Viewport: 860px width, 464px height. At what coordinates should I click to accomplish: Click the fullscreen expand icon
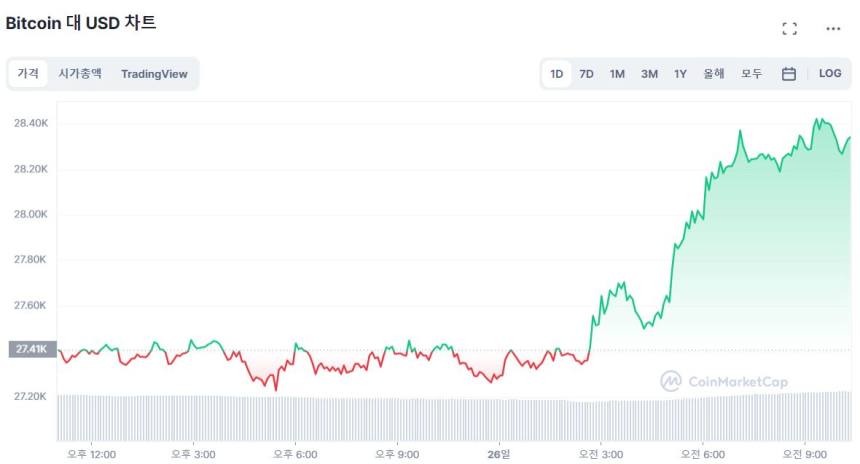coord(789,29)
